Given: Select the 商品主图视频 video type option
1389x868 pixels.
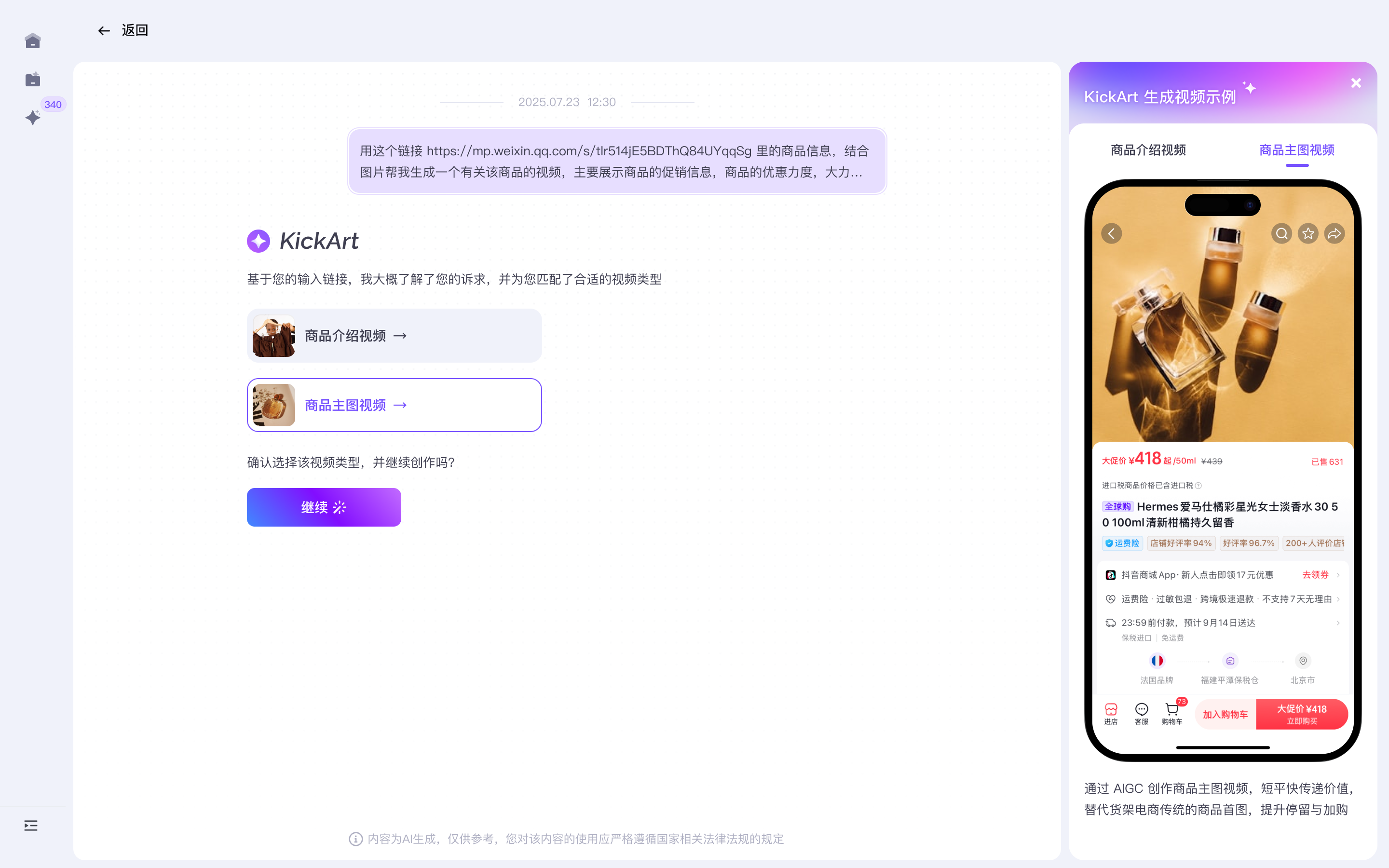Looking at the screenshot, I should pos(395,405).
